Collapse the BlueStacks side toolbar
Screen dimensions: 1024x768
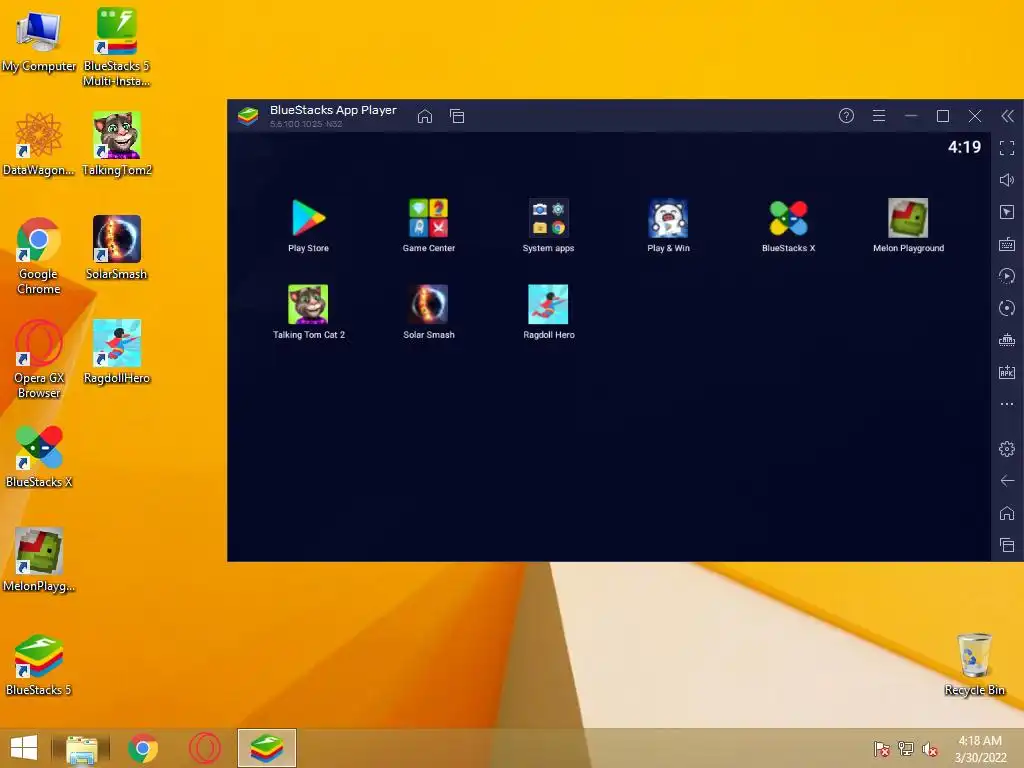(x=1007, y=116)
